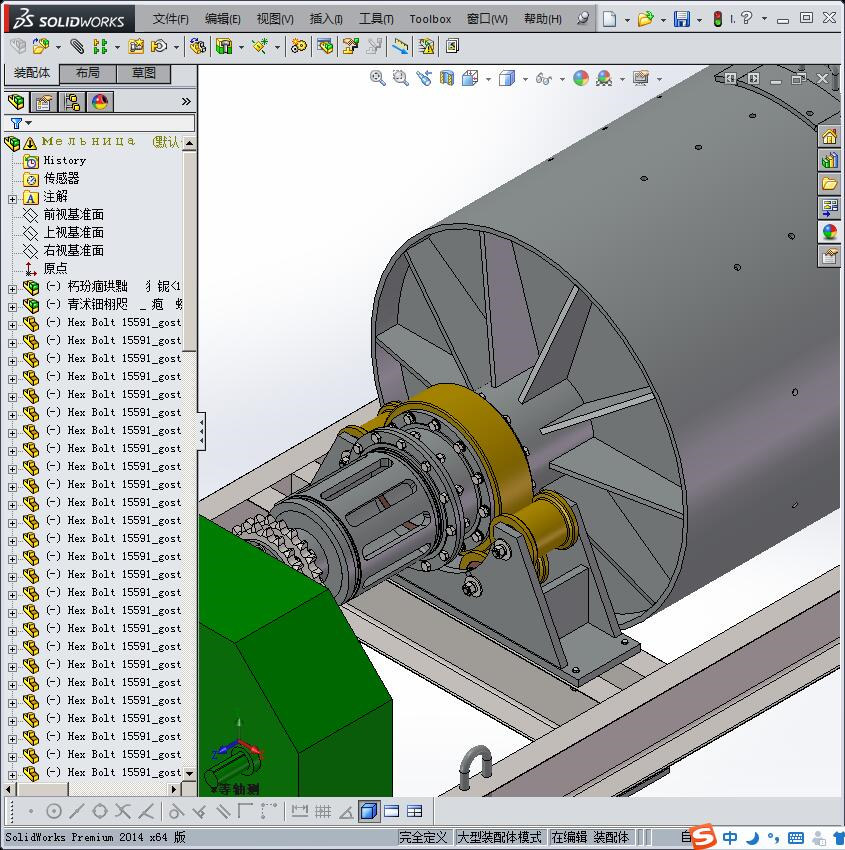Click the Smart Fasteners icon
Image resolution: width=845 pixels, height=850 pixels.
click(136, 47)
